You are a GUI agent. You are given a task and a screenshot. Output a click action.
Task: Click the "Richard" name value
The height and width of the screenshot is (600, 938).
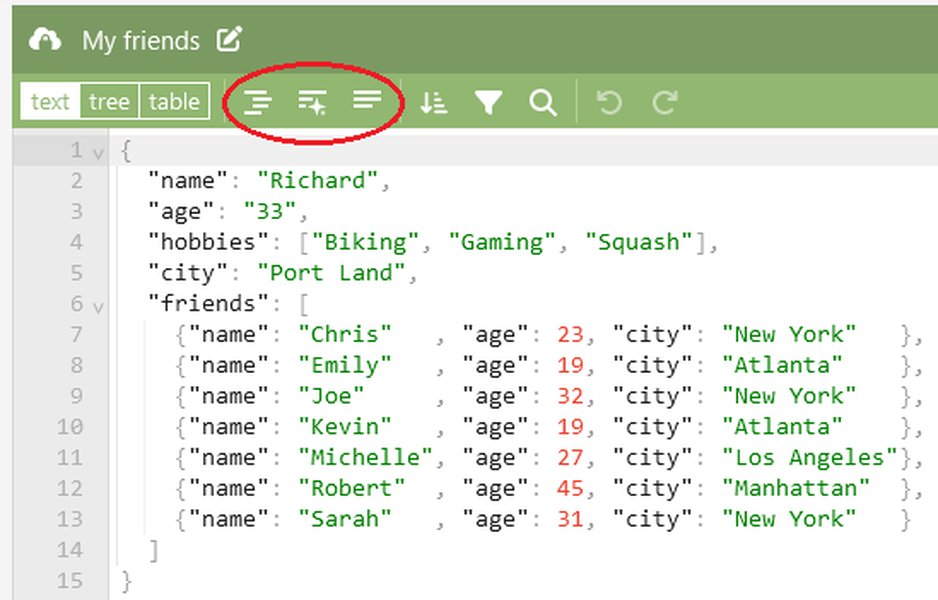318,180
